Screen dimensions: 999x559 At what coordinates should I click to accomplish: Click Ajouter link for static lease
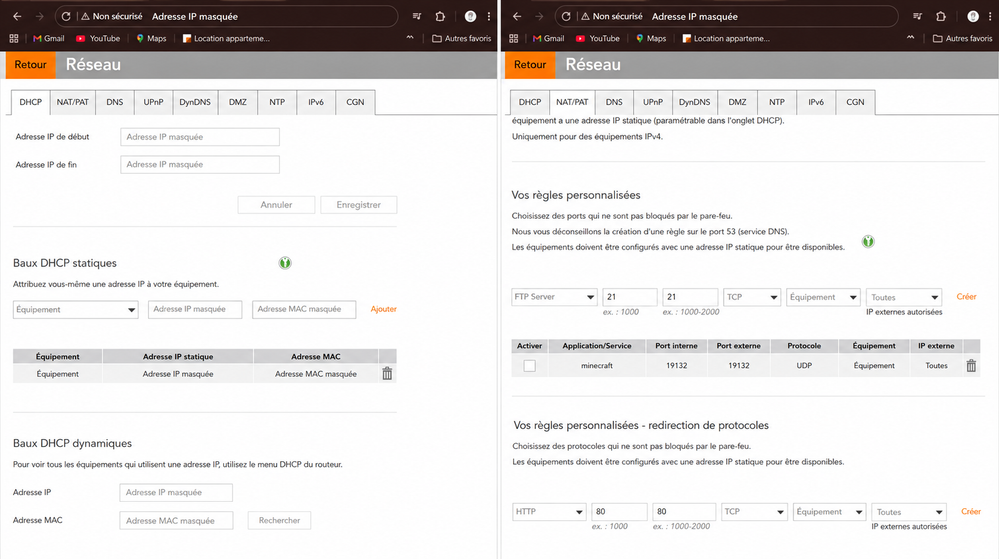tap(384, 309)
